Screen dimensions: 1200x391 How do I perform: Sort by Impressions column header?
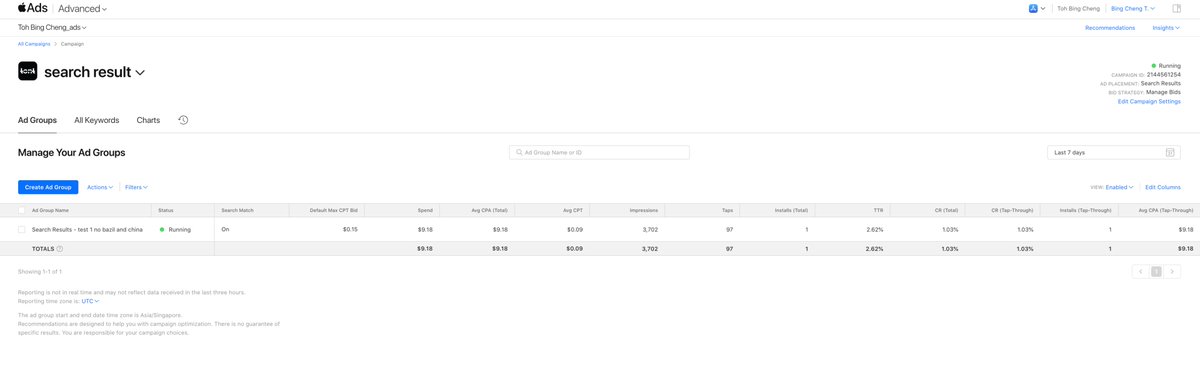click(643, 211)
